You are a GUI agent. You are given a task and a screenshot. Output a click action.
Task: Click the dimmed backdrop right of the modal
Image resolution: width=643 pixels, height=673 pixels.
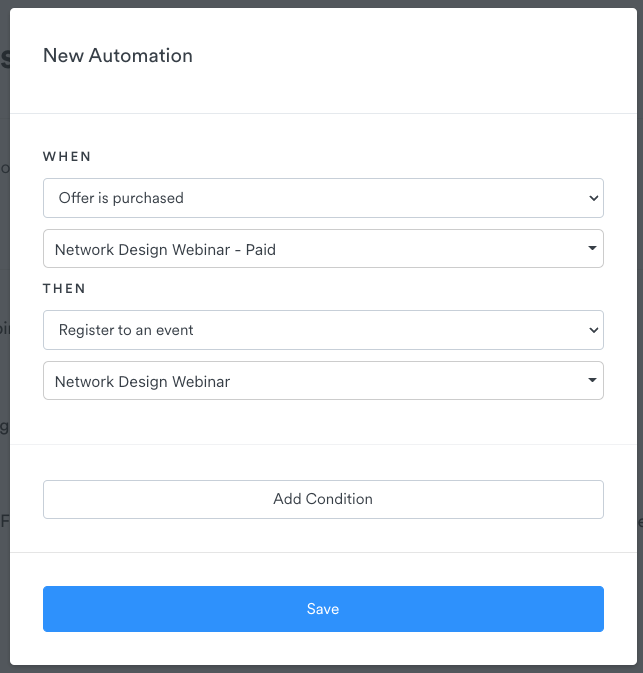coord(639,300)
